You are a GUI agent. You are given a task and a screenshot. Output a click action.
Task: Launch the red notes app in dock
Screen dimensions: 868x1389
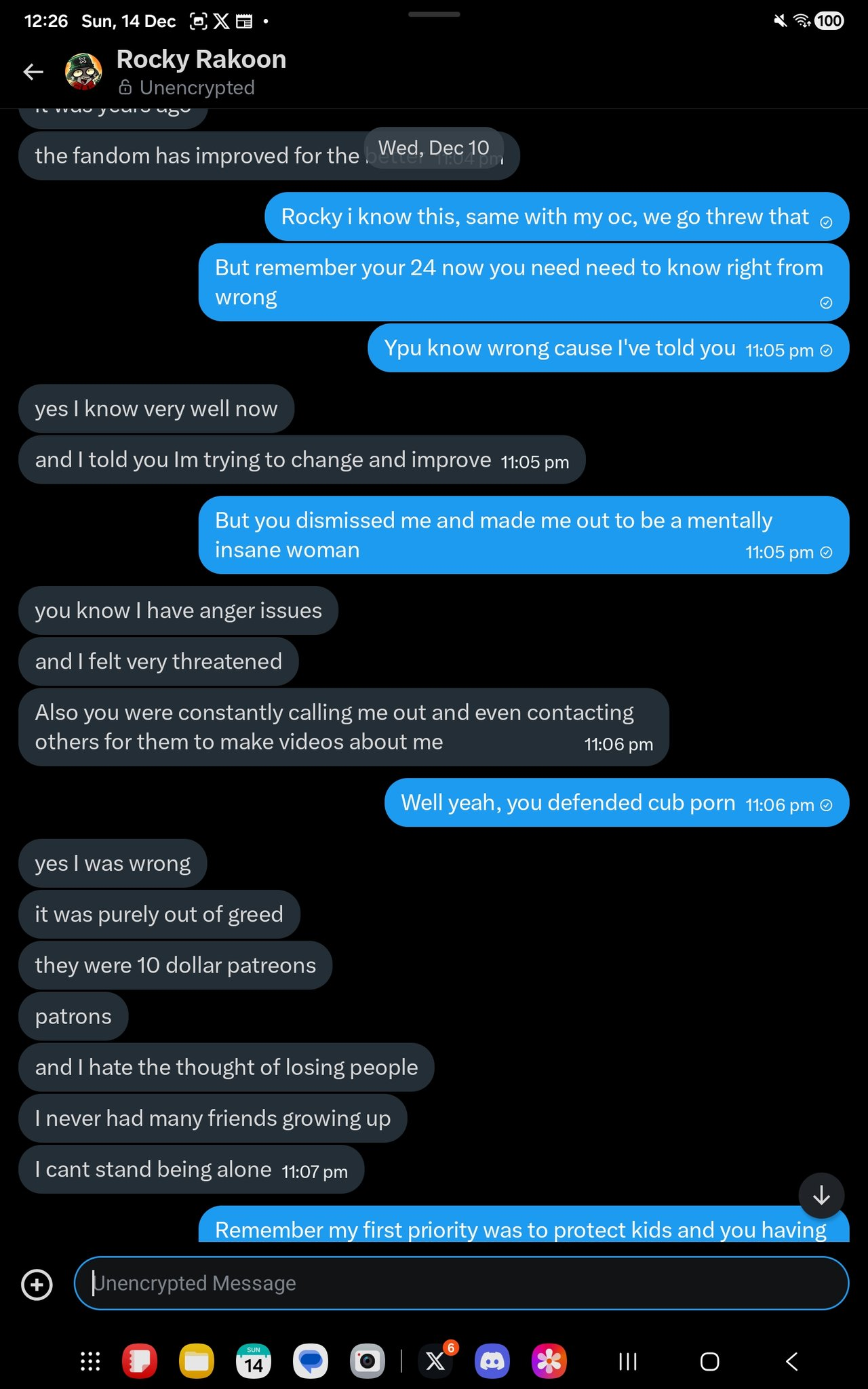[x=140, y=1361]
